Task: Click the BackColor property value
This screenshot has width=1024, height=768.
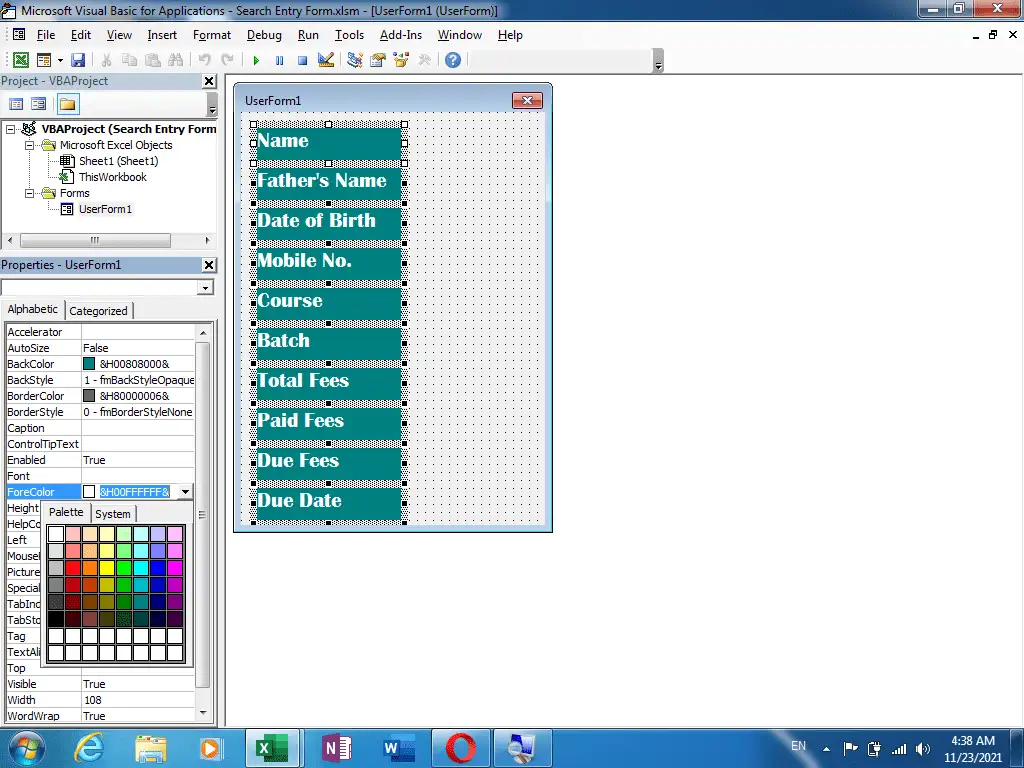Action: coord(138,364)
